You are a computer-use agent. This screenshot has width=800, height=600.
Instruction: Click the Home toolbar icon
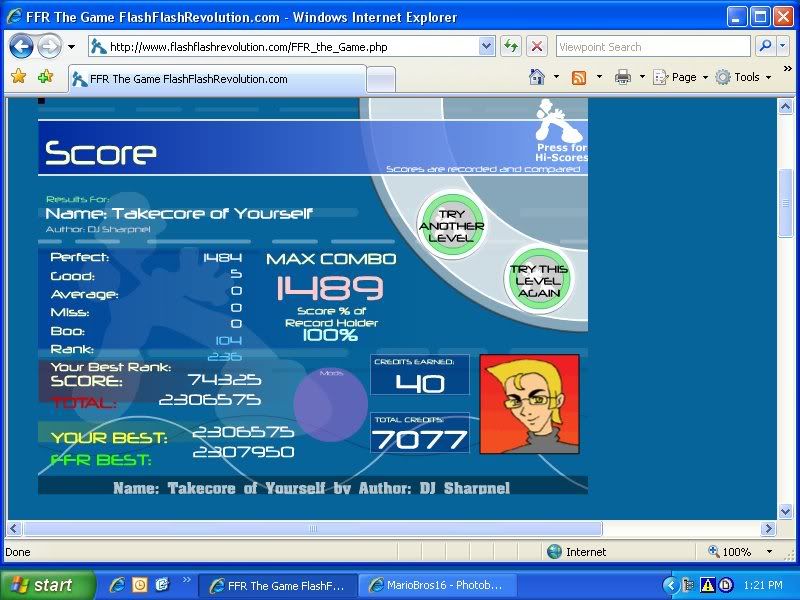pos(537,77)
